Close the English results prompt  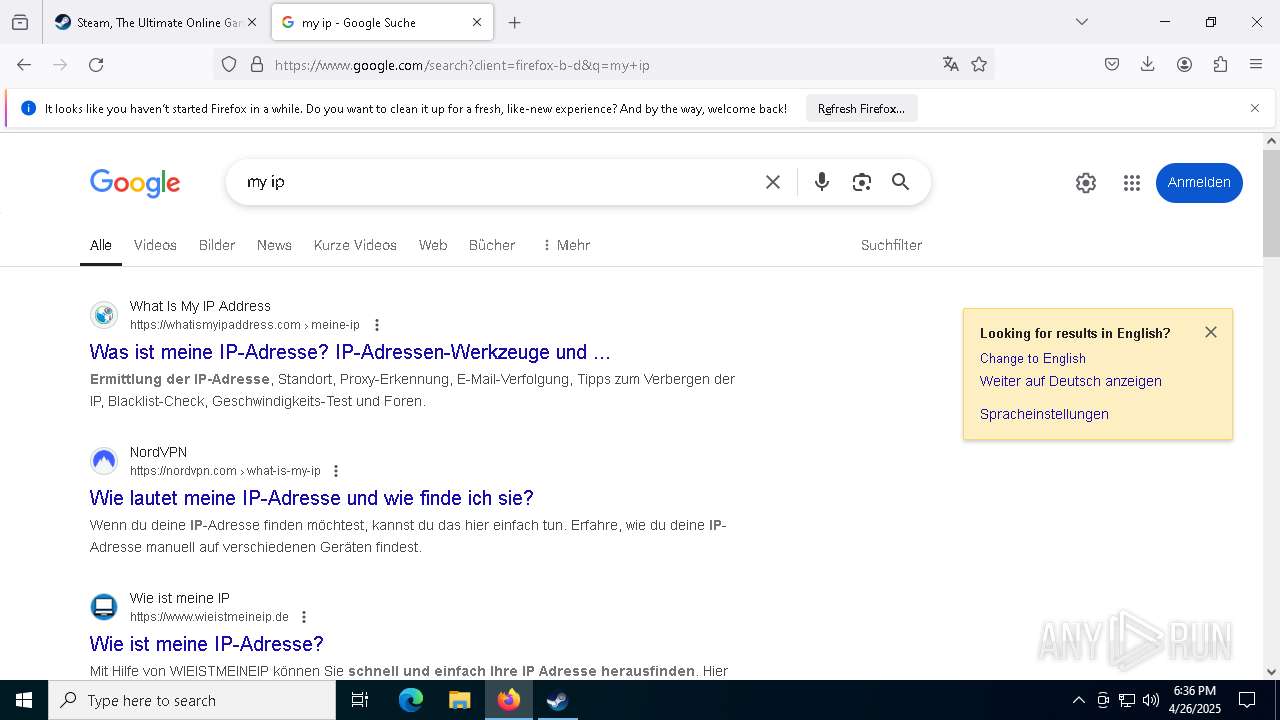[x=1211, y=332]
